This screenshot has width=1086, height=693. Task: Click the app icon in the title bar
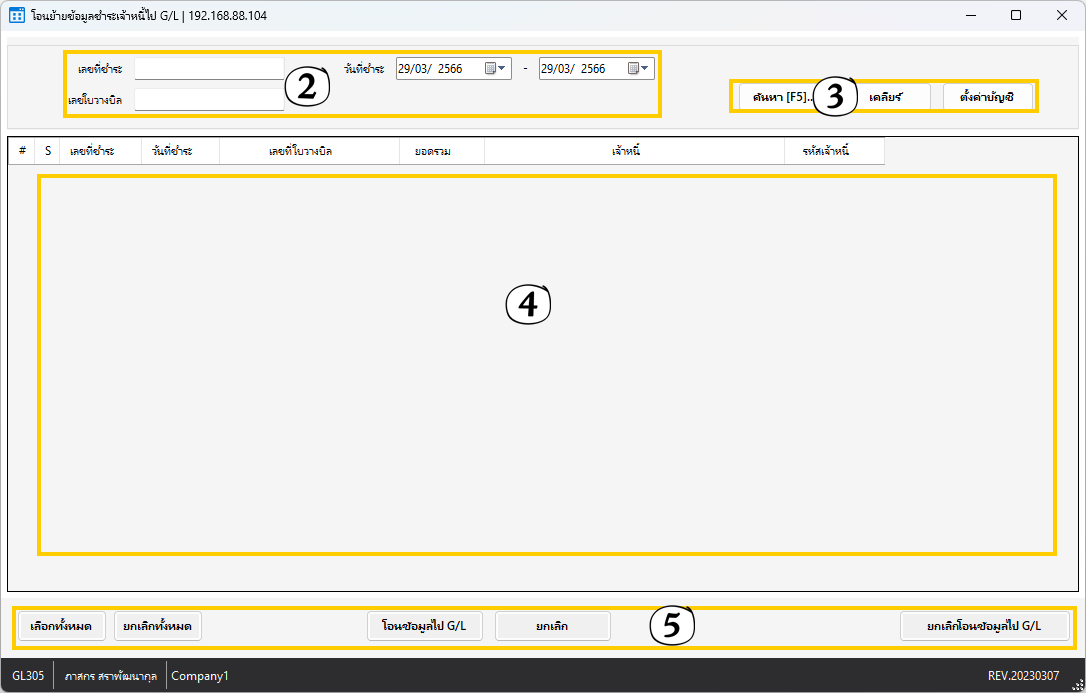16,16
